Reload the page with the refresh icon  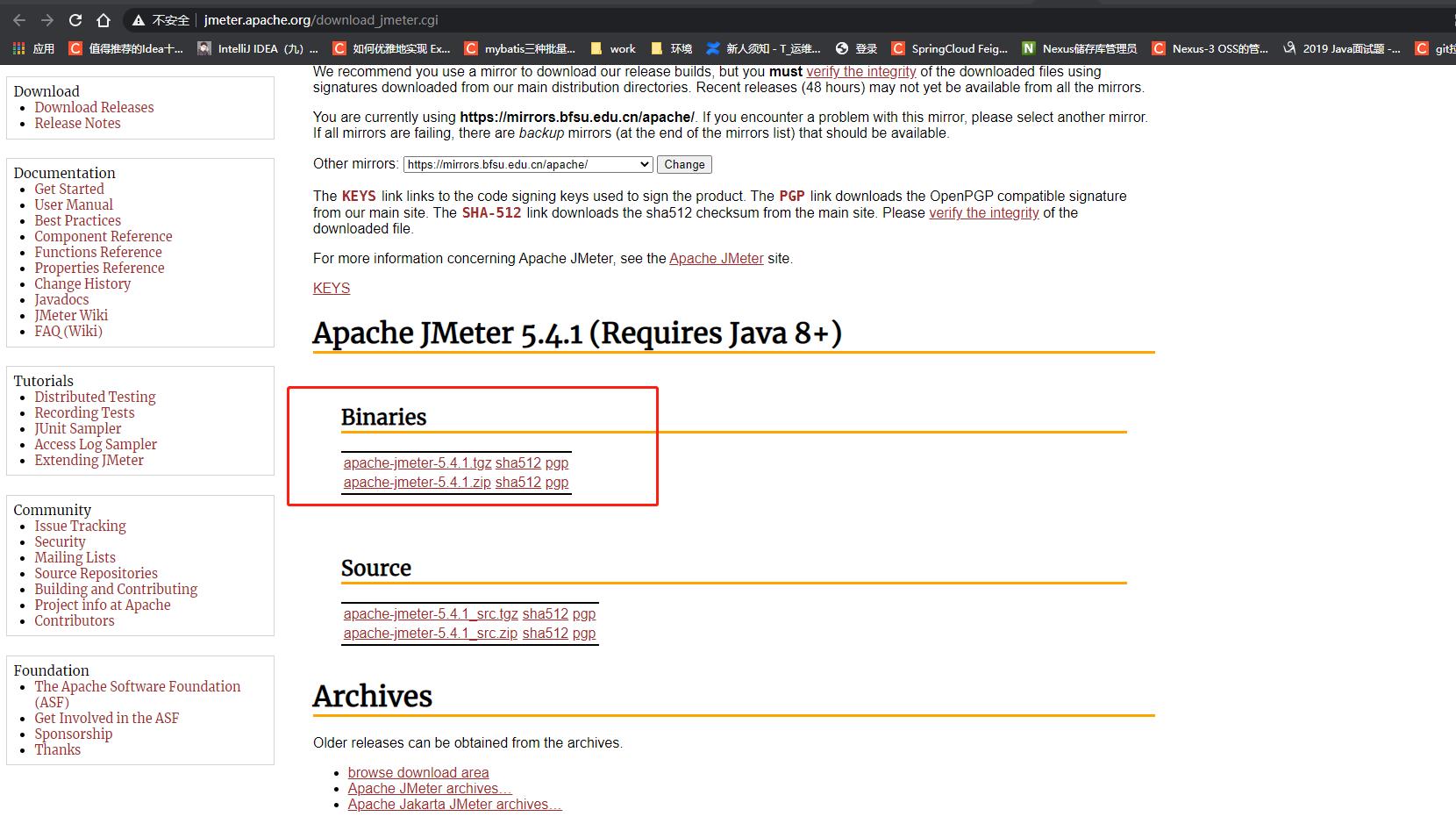click(x=75, y=20)
